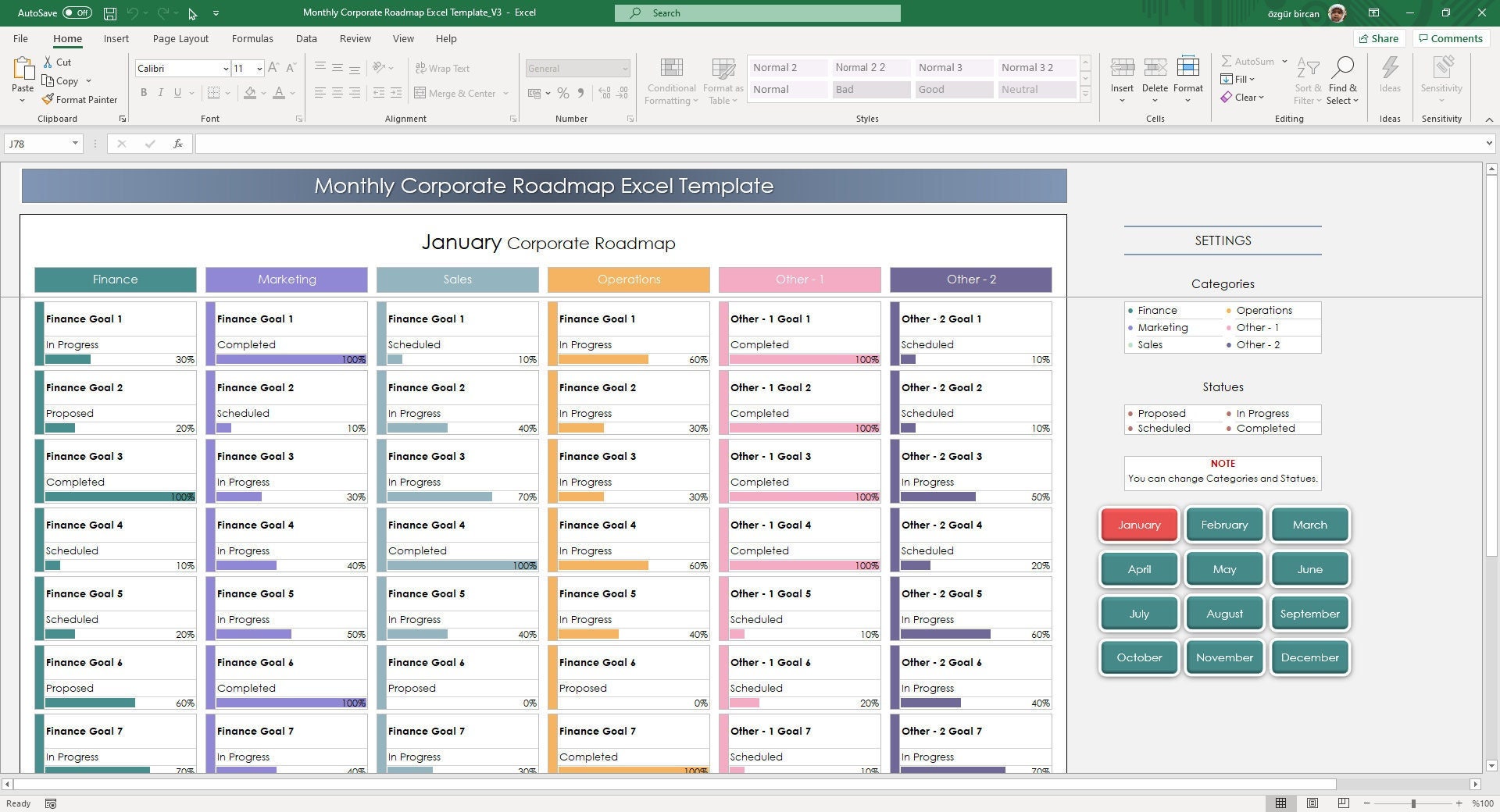
Task: Select the Format Painter tool
Action: tap(80, 100)
